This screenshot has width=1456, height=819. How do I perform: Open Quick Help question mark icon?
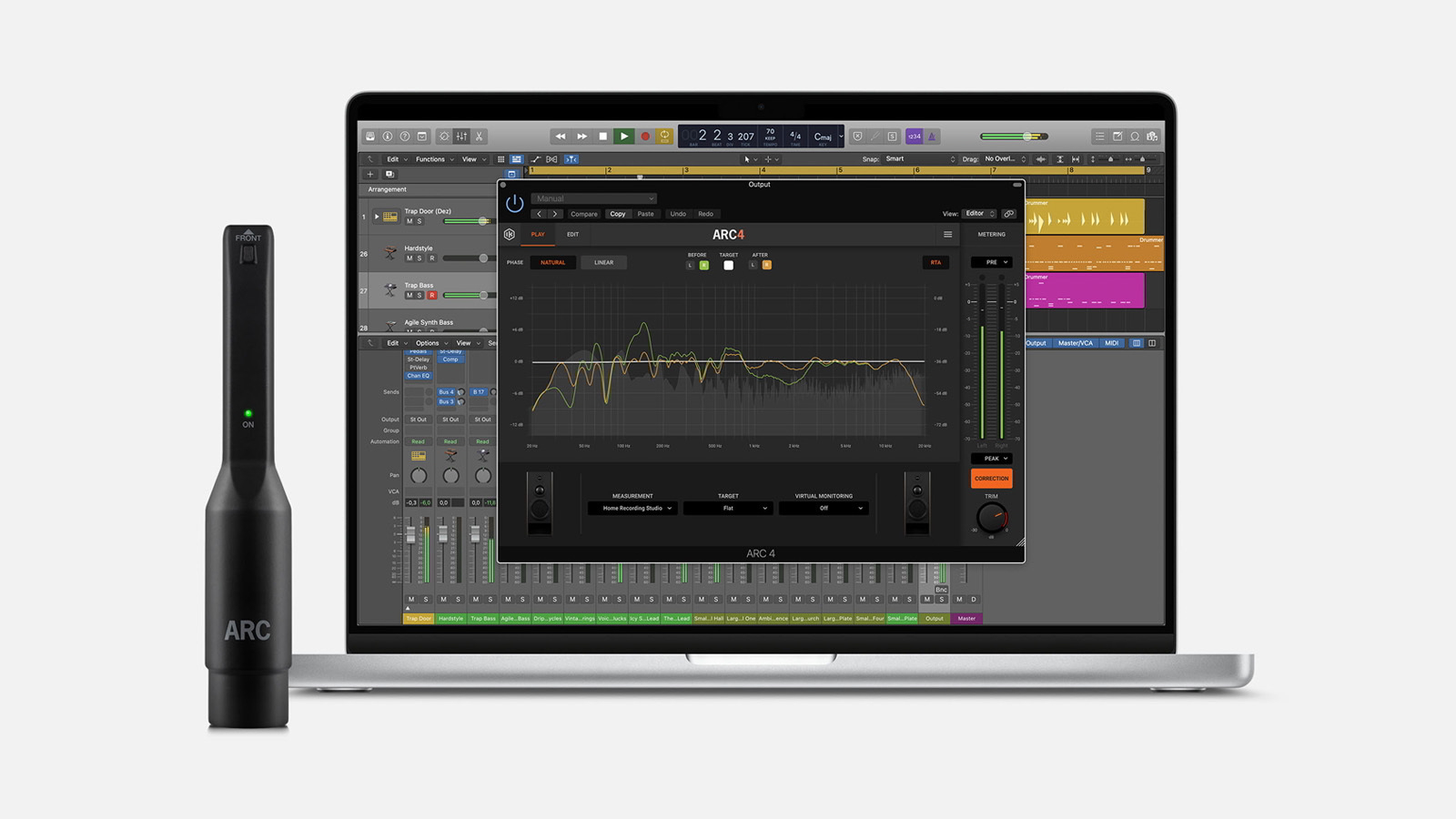pos(405,136)
